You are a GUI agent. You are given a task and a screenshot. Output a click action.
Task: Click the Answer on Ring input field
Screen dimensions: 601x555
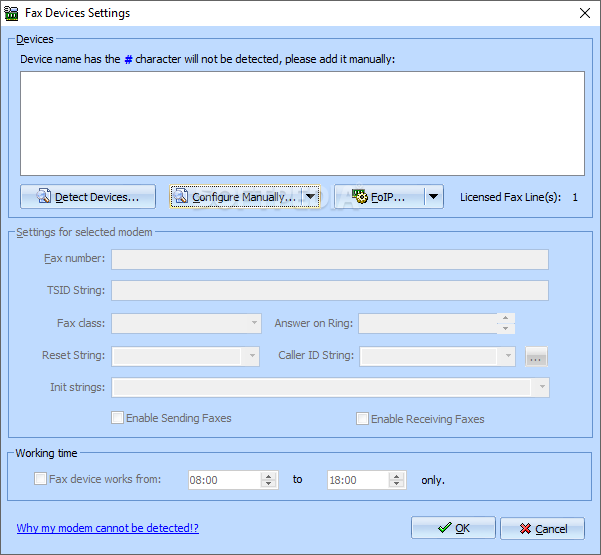tap(428, 323)
